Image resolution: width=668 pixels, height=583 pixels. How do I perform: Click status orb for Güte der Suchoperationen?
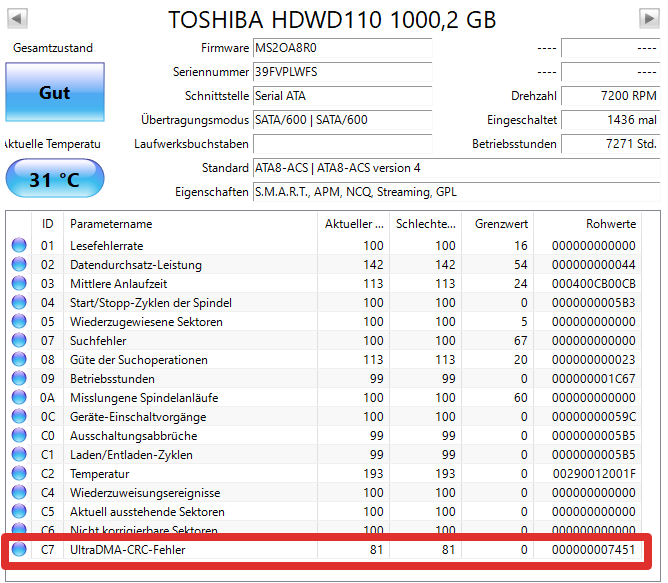tap(19, 359)
